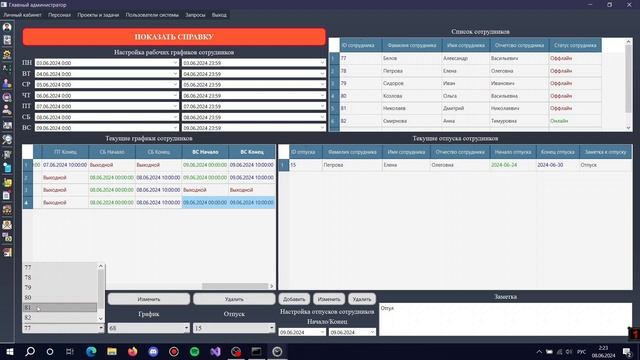Image resolution: width=640 pixels, height=360 pixels.
Task: Sort by the Статус сотрудника column header
Action: coord(575,45)
